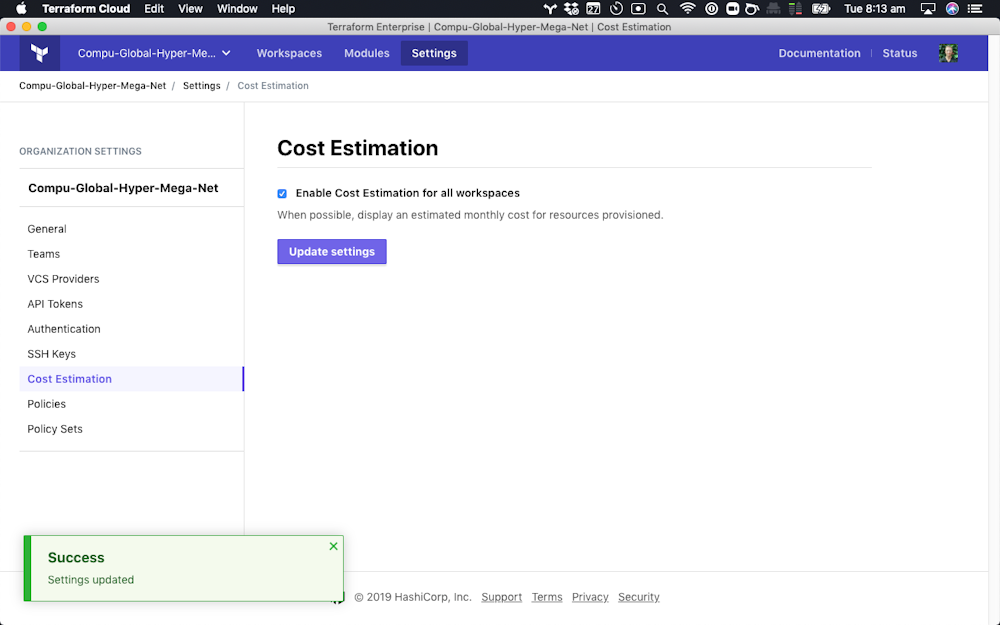Open Notification Center from the menu bar
Image resolution: width=1000 pixels, height=625 pixels.
pyautogui.click(x=977, y=8)
